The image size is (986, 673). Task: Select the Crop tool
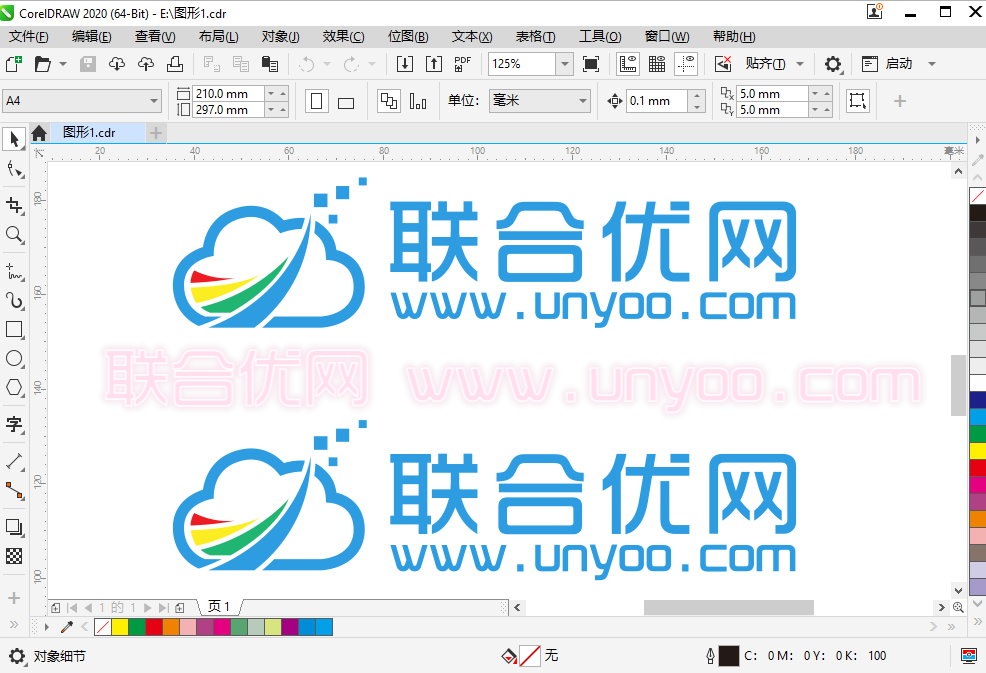(14, 205)
